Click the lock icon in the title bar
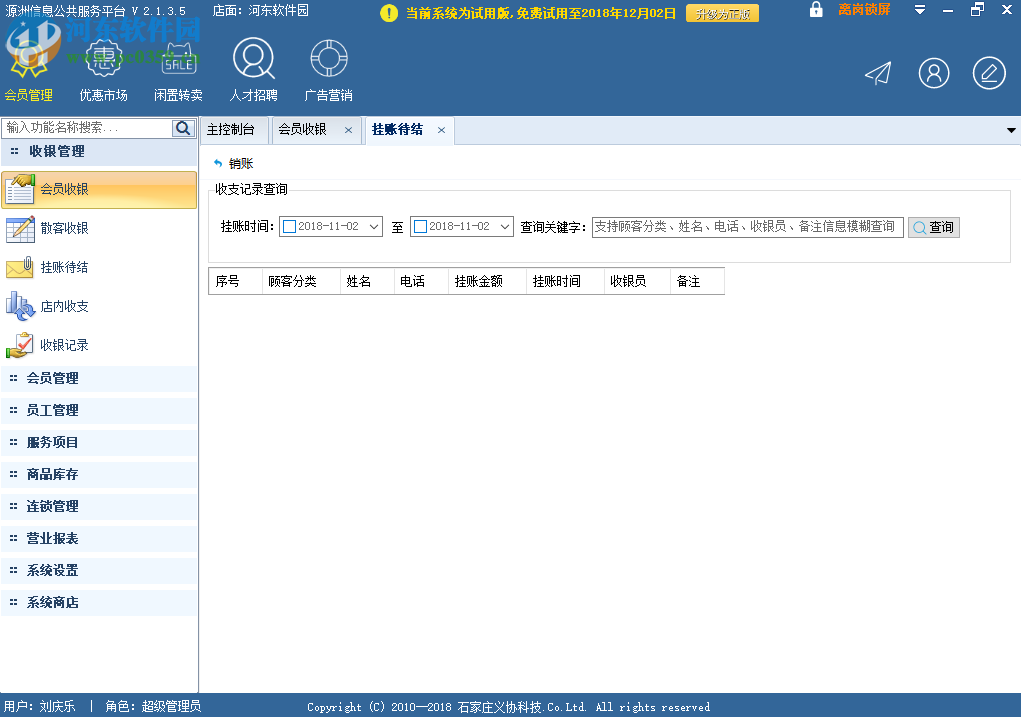This screenshot has height=717, width=1021. [815, 9]
